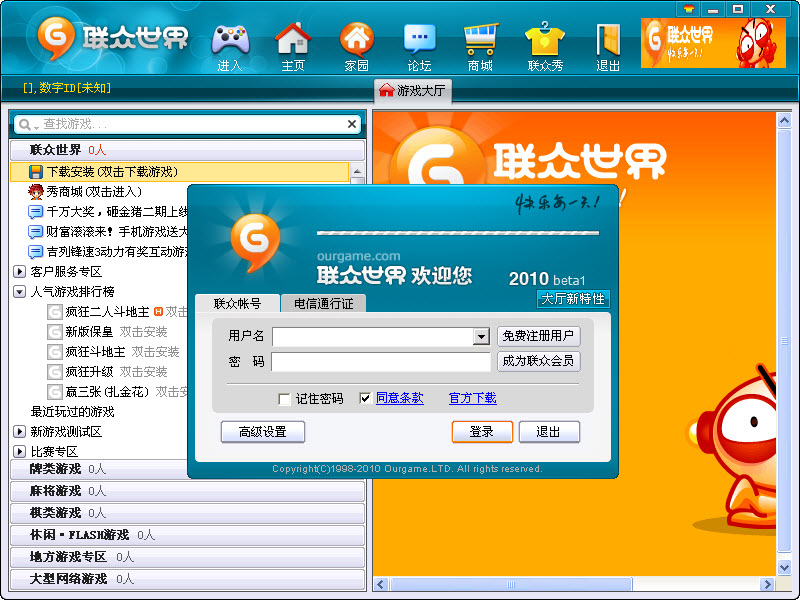
Task: Click the orange H badge after 疯狂二人斗地主
Action: 158,311
